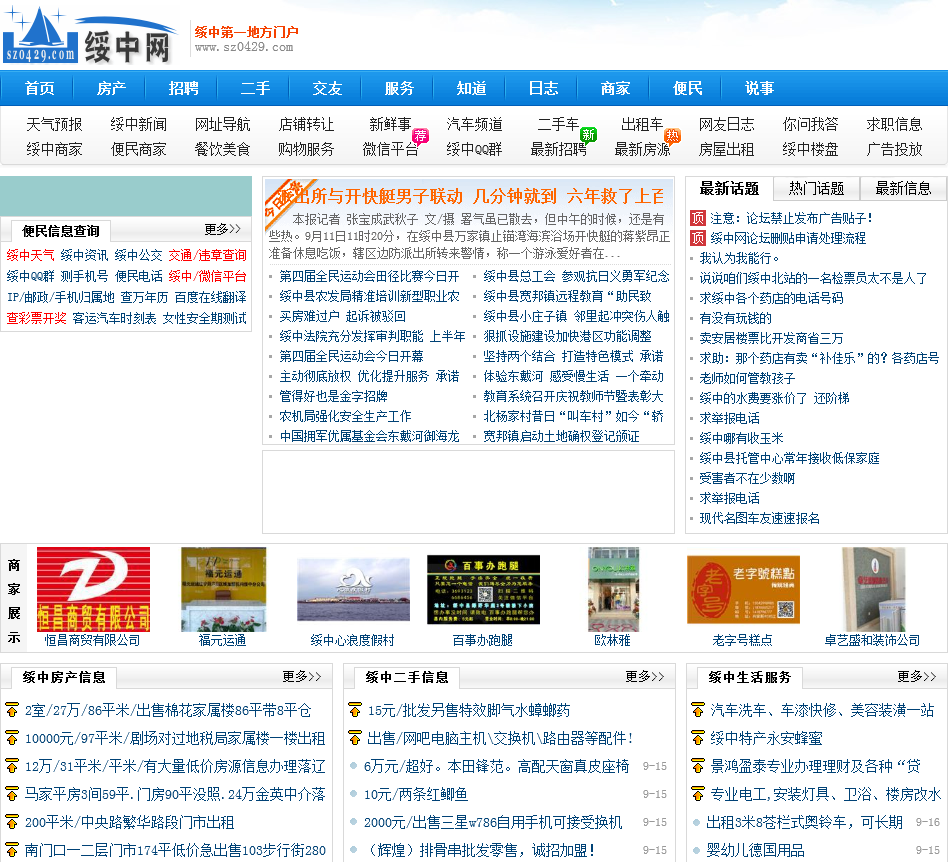Go to 首页 in main navigation
Image resolution: width=948 pixels, height=862 pixels.
pyautogui.click(x=40, y=88)
